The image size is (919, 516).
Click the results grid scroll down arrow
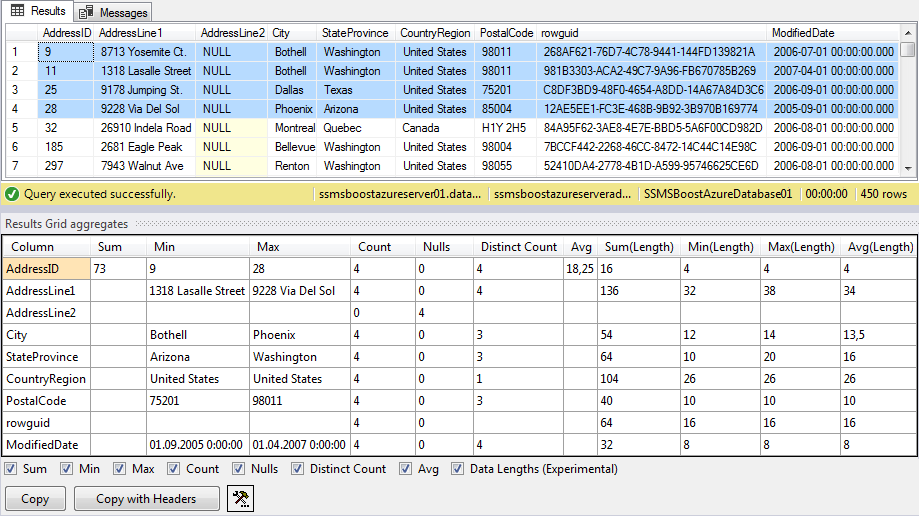(908, 168)
